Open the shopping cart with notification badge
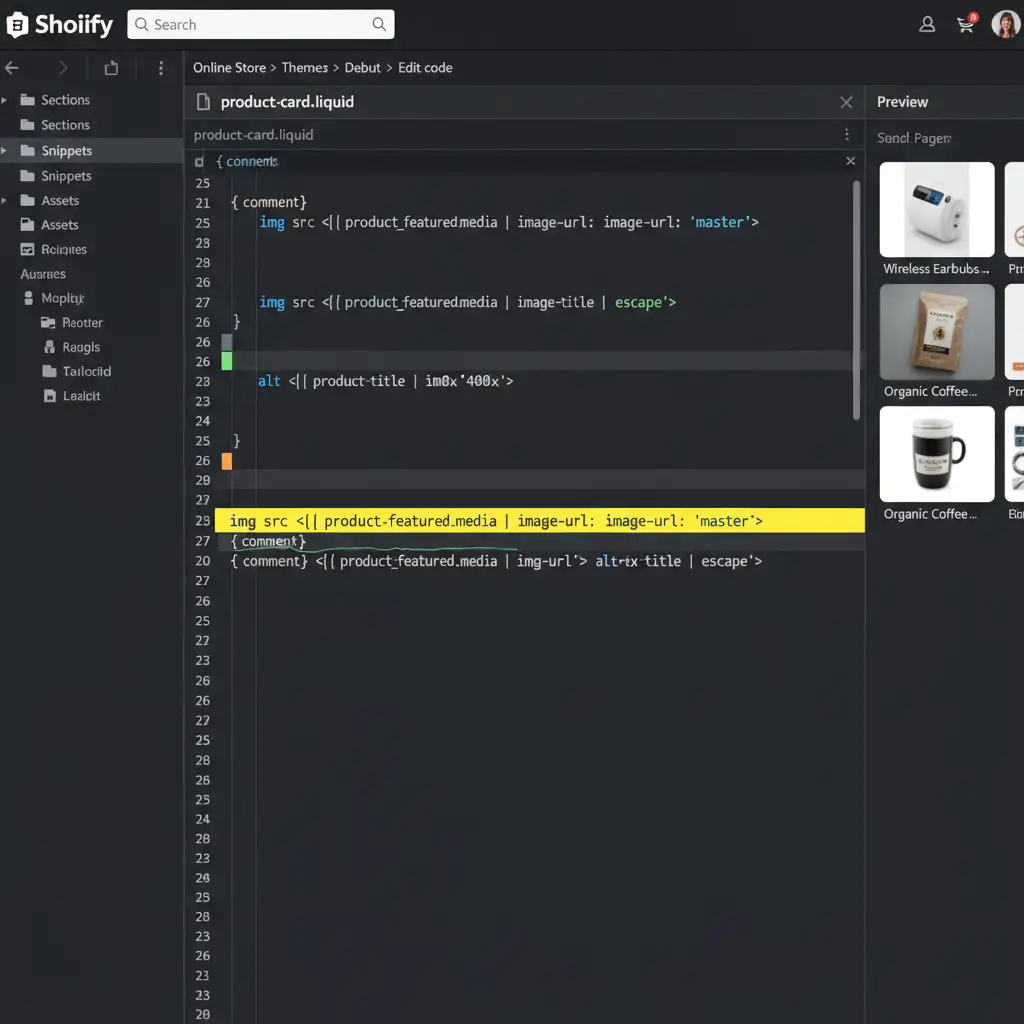The width and height of the screenshot is (1024, 1024). [x=966, y=25]
